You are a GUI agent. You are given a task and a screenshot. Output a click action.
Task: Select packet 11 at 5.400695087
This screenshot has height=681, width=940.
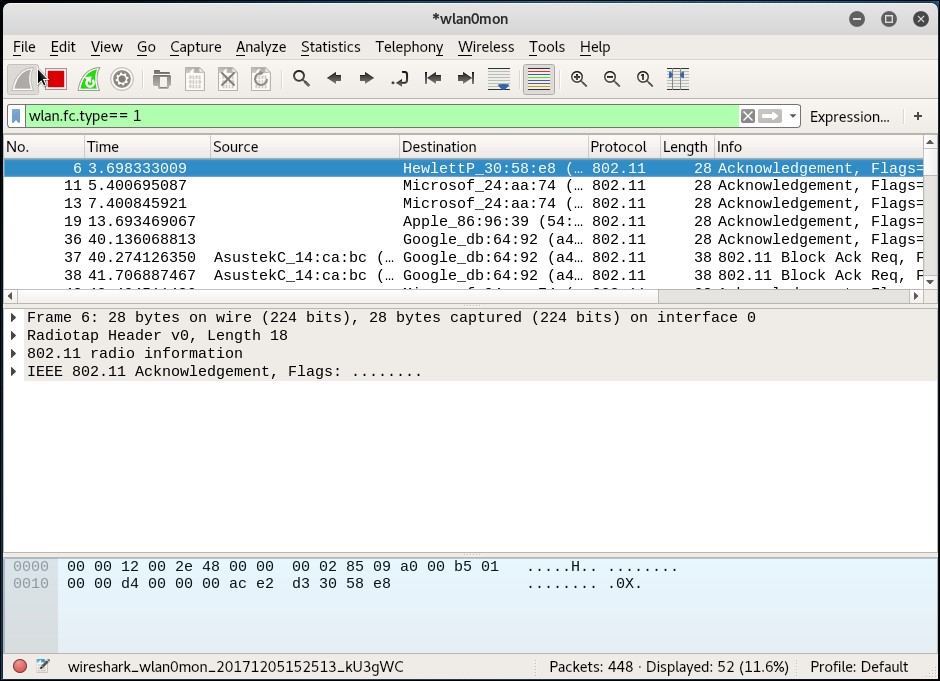(x=463, y=186)
